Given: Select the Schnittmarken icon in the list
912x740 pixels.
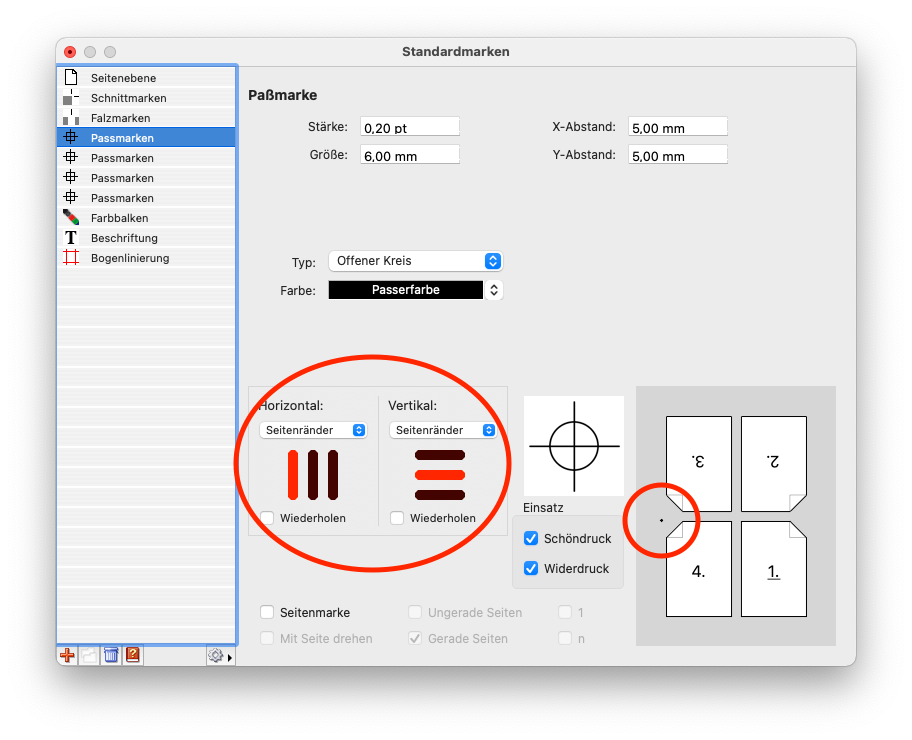Looking at the screenshot, I should tap(70, 98).
